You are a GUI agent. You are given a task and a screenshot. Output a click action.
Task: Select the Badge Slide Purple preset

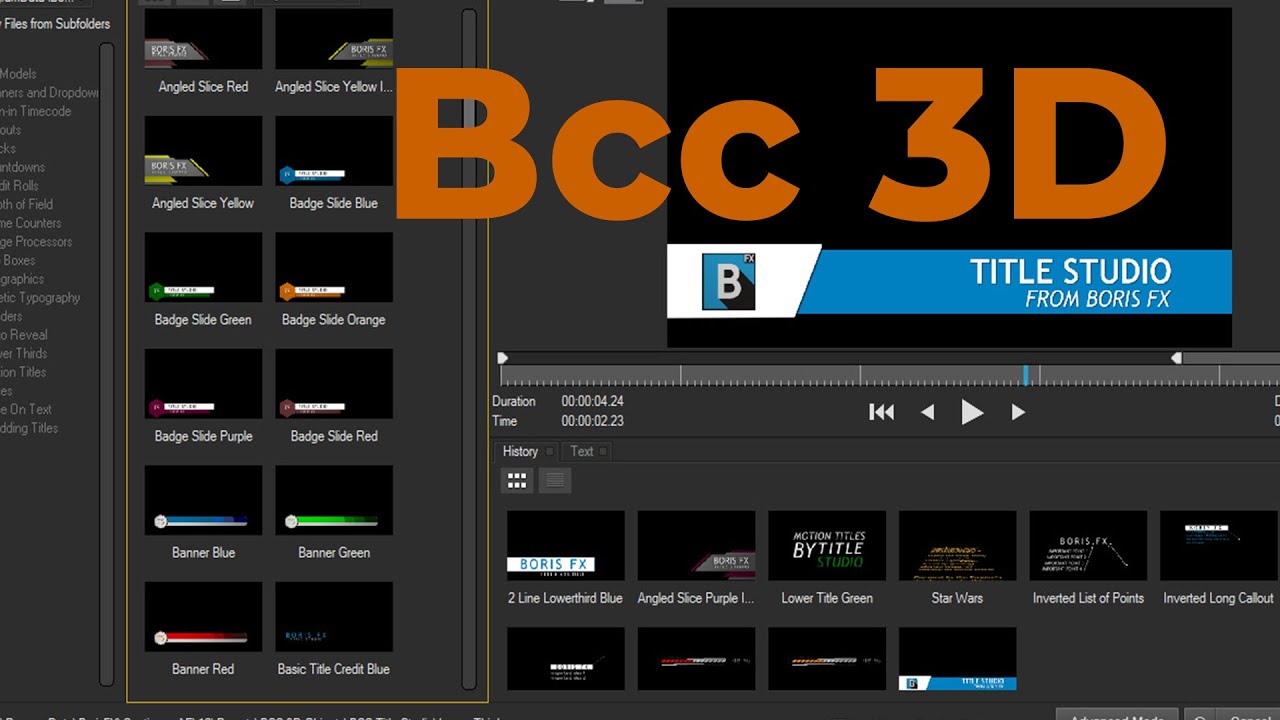coord(203,398)
